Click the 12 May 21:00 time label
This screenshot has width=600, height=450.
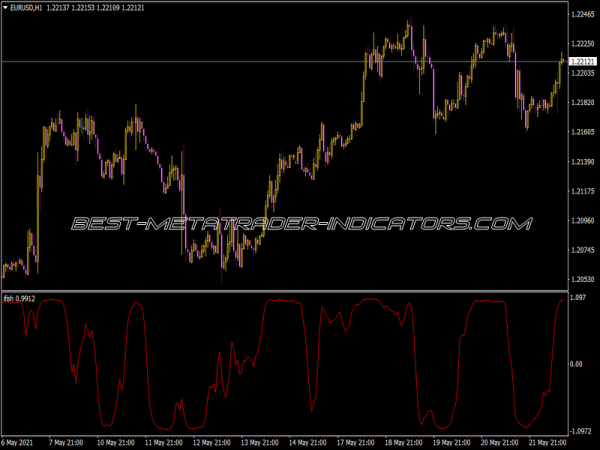pos(211,441)
